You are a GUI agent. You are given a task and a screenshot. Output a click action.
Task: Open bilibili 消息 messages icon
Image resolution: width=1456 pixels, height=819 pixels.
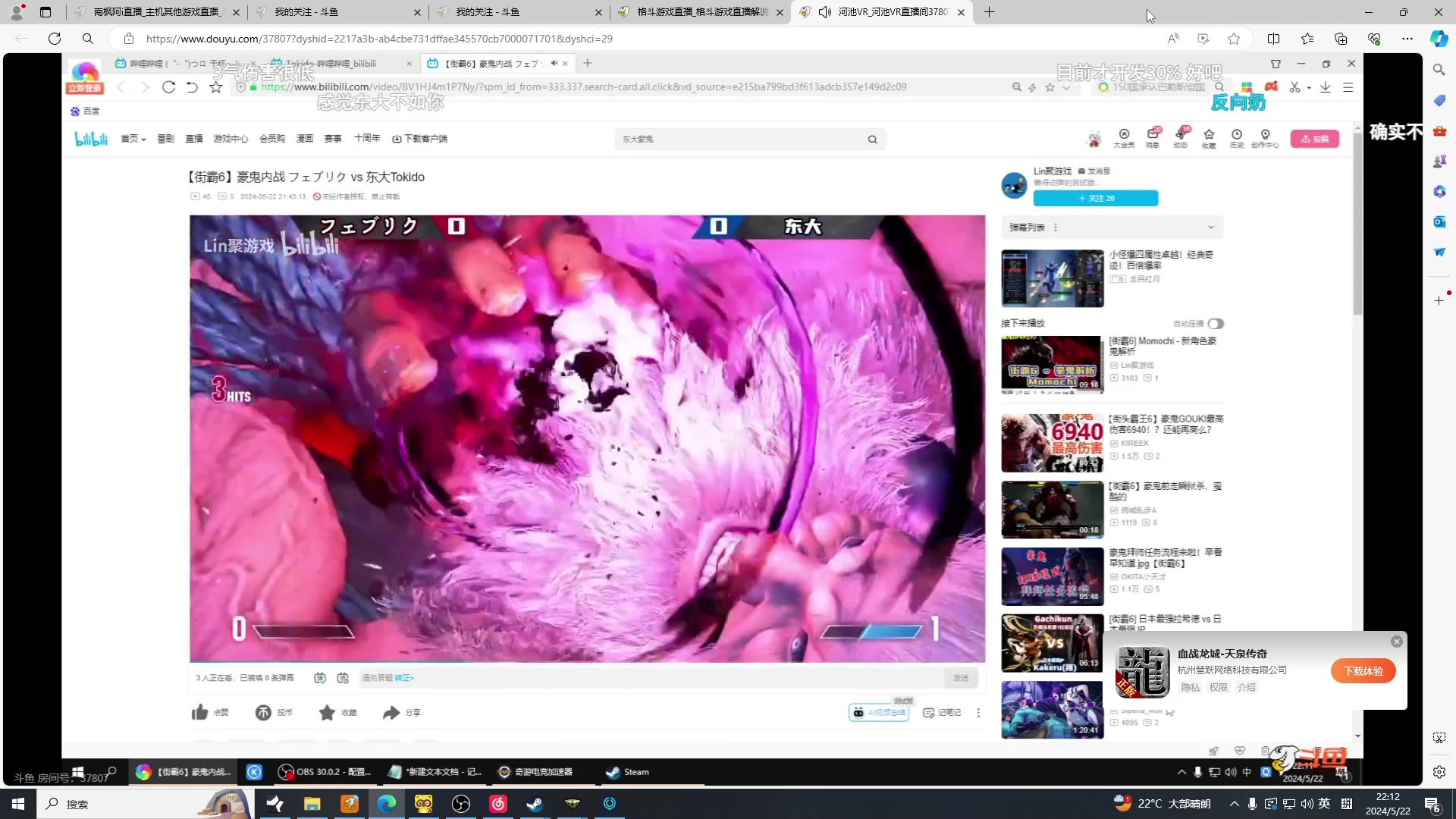coord(1153,138)
